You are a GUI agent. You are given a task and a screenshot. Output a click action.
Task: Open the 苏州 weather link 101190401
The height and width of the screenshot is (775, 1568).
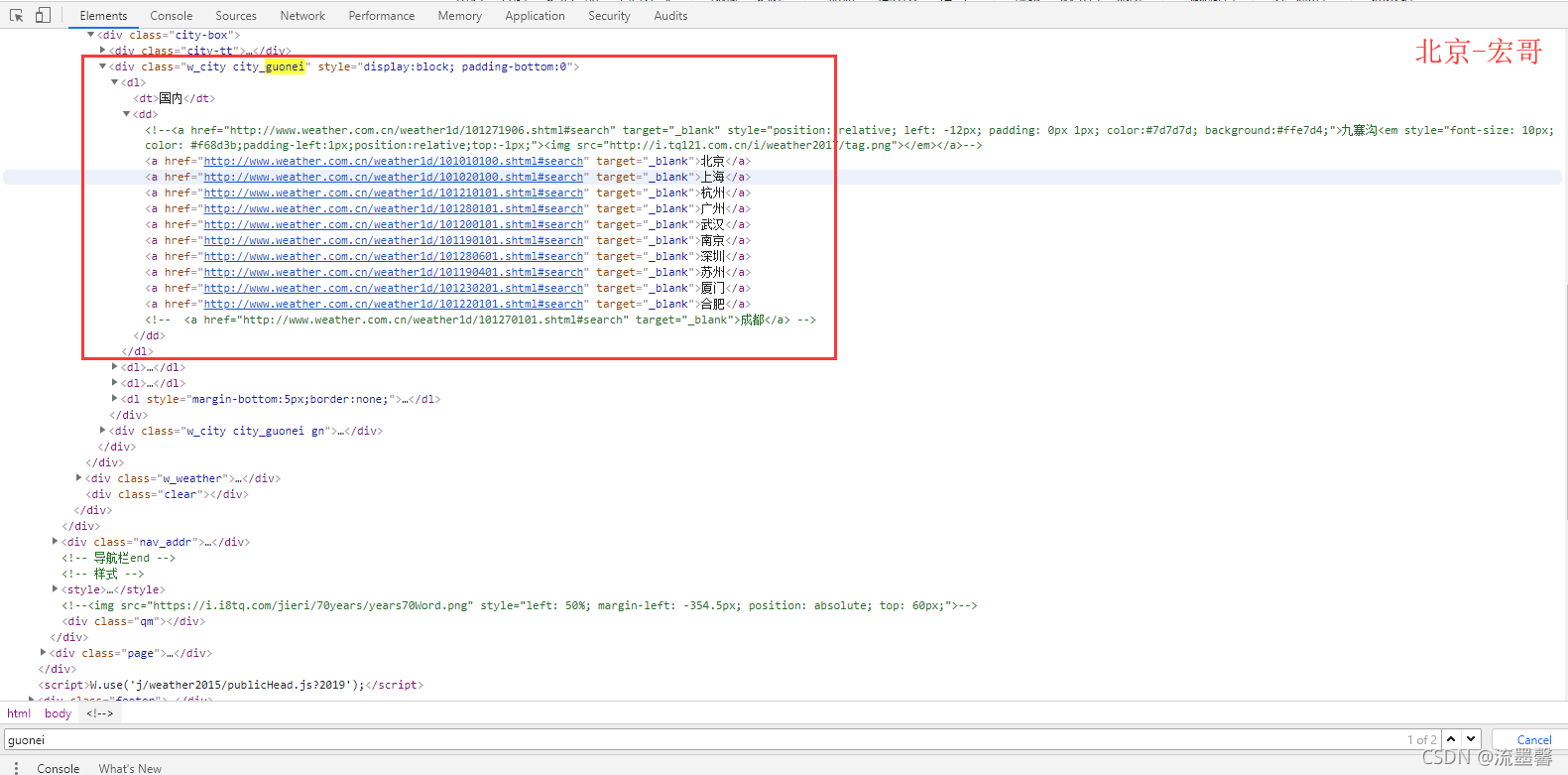tap(394, 272)
